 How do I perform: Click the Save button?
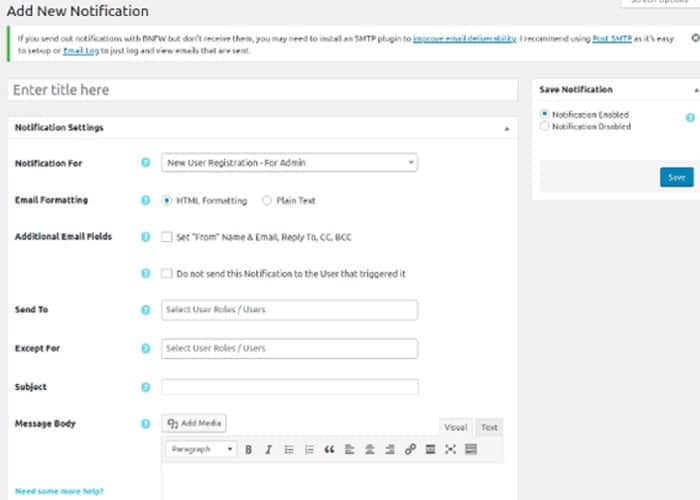coord(677,177)
